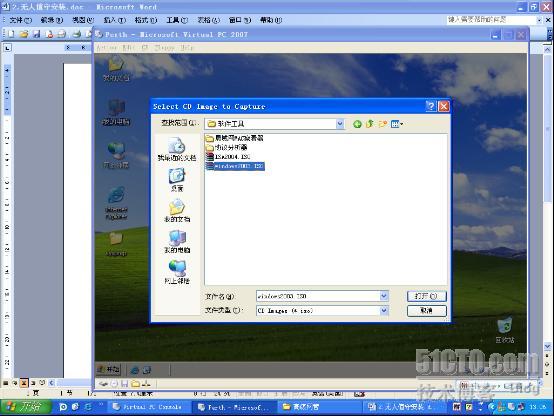Select the second folder in file list
554x416 pixels.
point(227,147)
